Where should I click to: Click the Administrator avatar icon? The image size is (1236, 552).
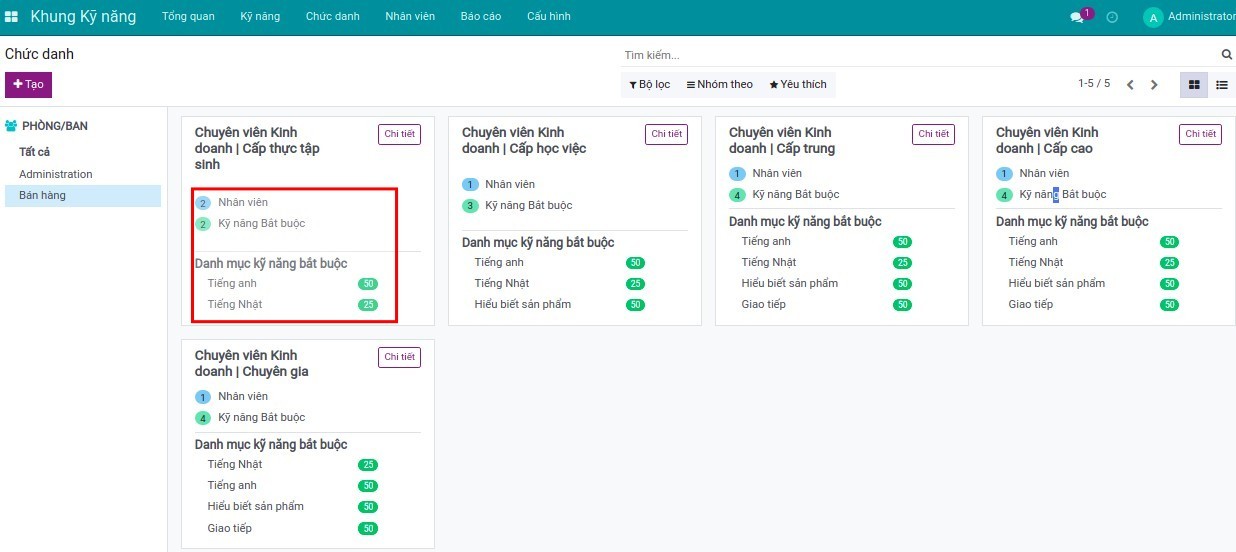tap(1153, 17)
